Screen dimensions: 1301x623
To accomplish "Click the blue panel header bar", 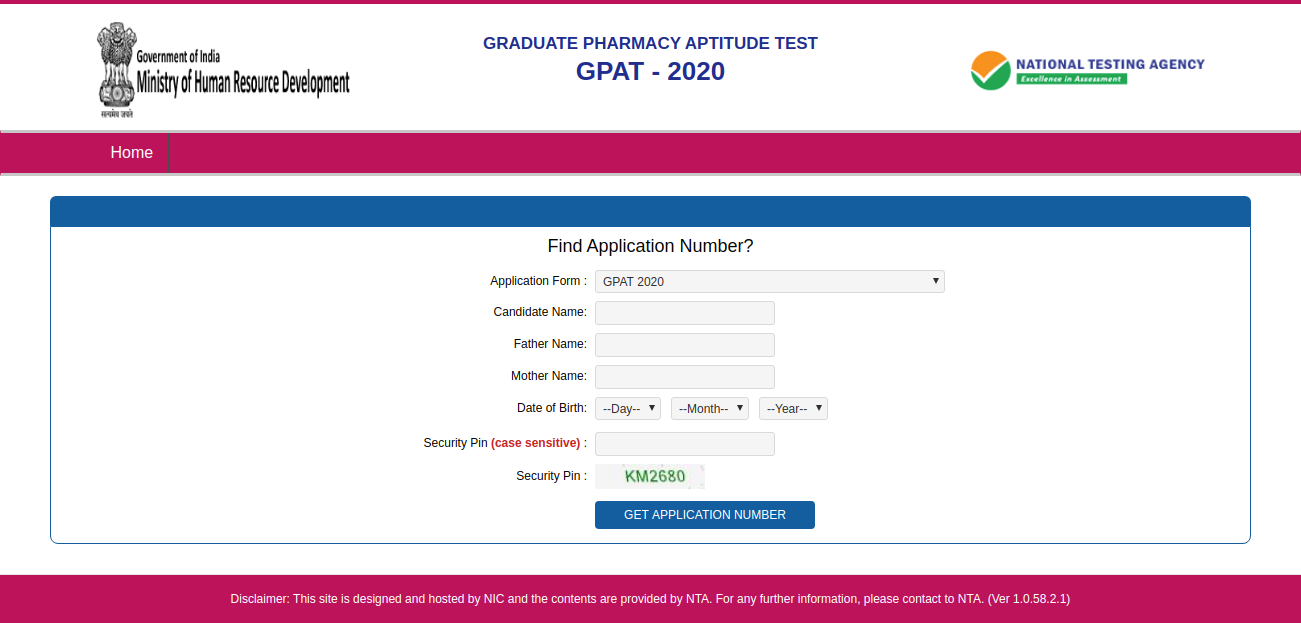I will click(x=650, y=211).
